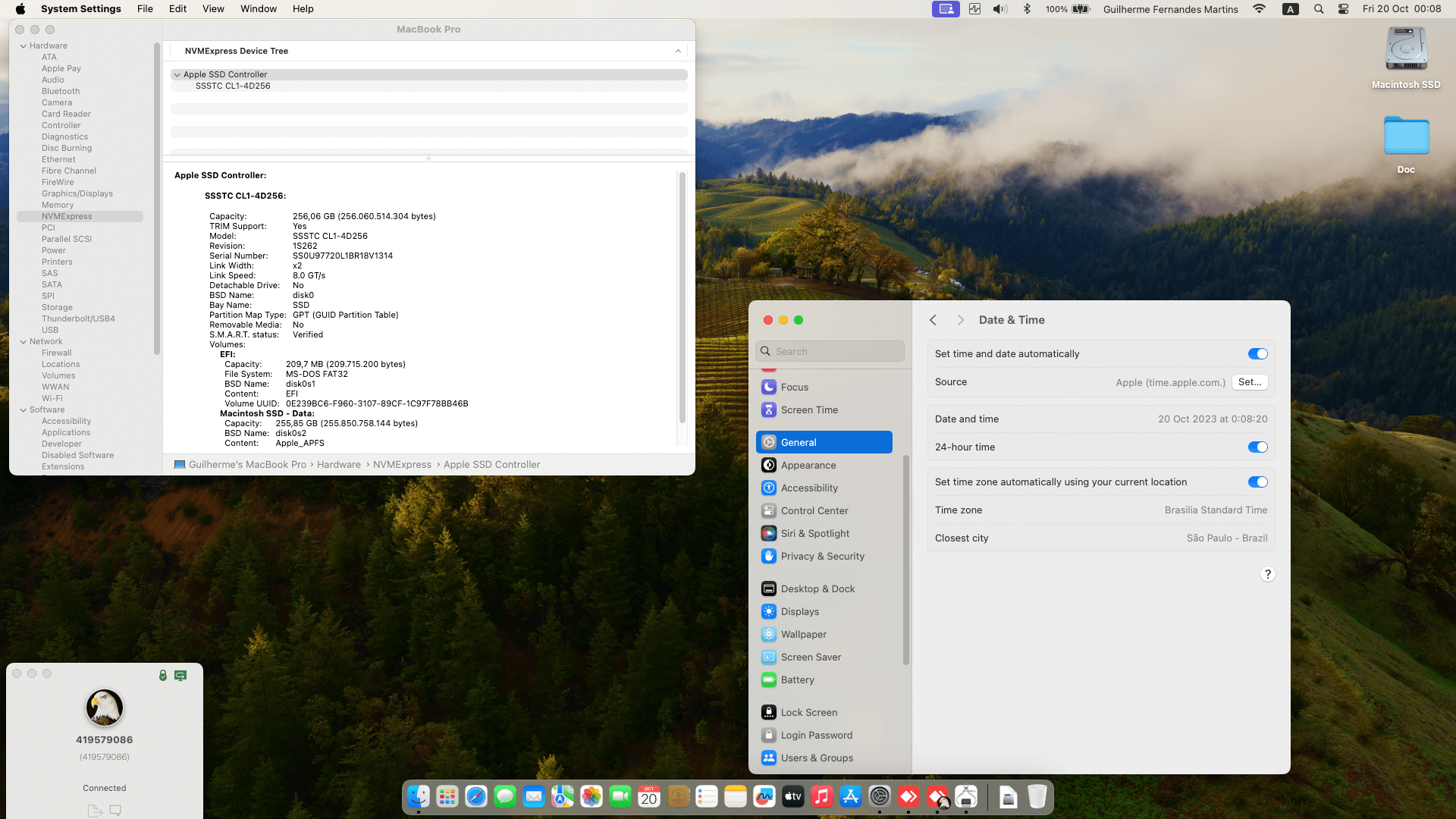The height and width of the screenshot is (819, 1456).
Task: Click the help question mark button
Action: click(1267, 574)
